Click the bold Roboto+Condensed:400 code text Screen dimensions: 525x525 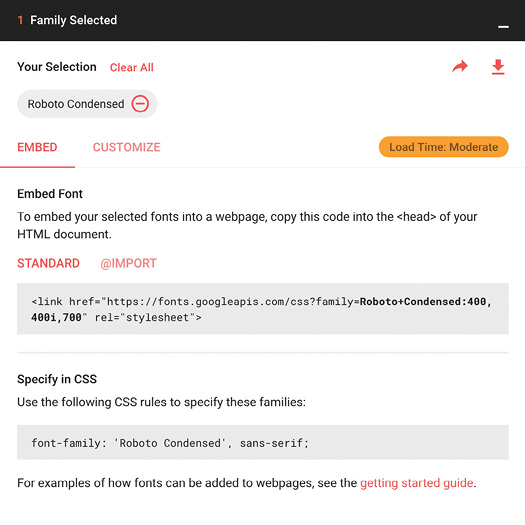425,301
